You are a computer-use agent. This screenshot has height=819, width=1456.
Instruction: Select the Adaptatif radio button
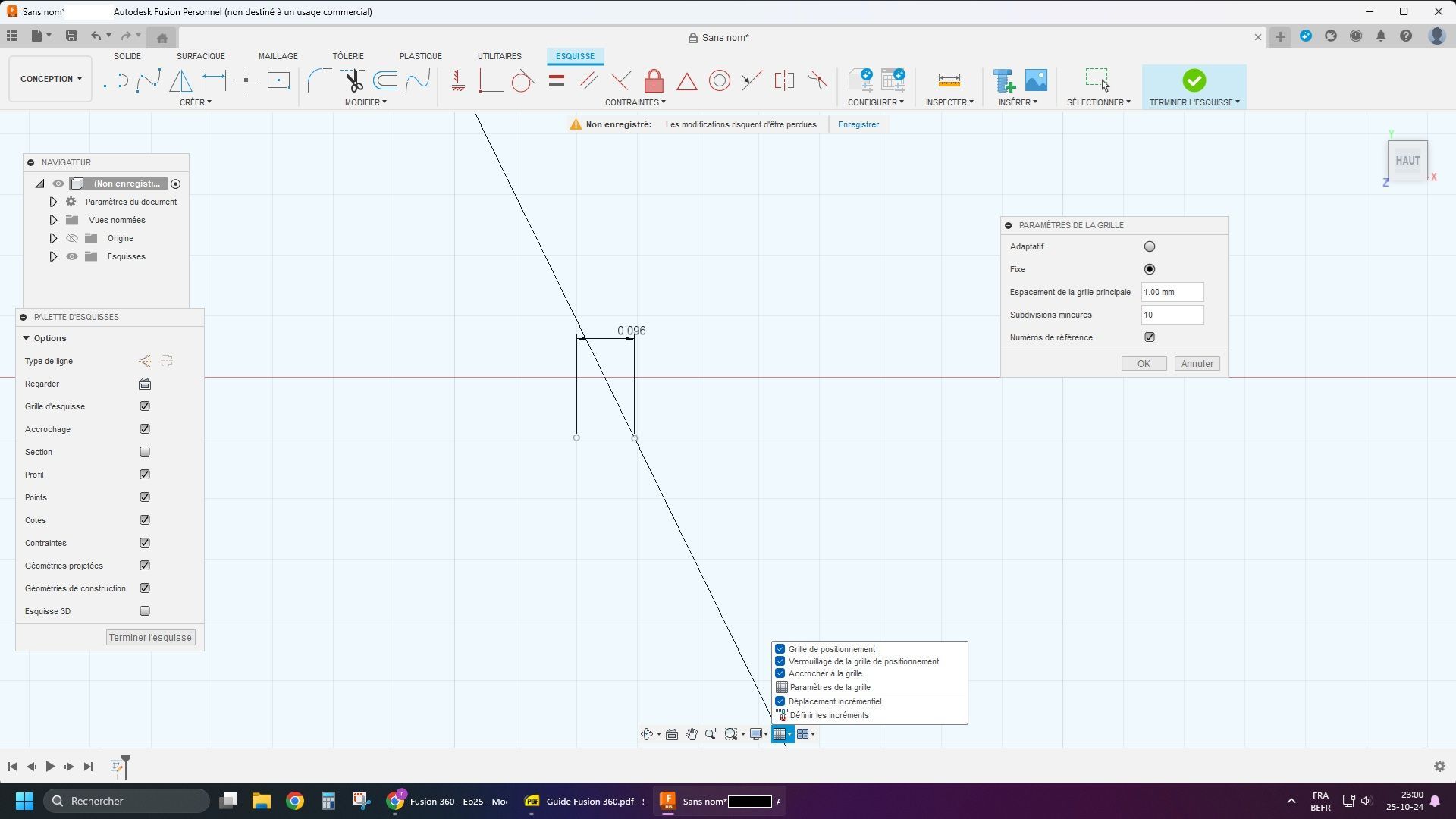point(1150,246)
